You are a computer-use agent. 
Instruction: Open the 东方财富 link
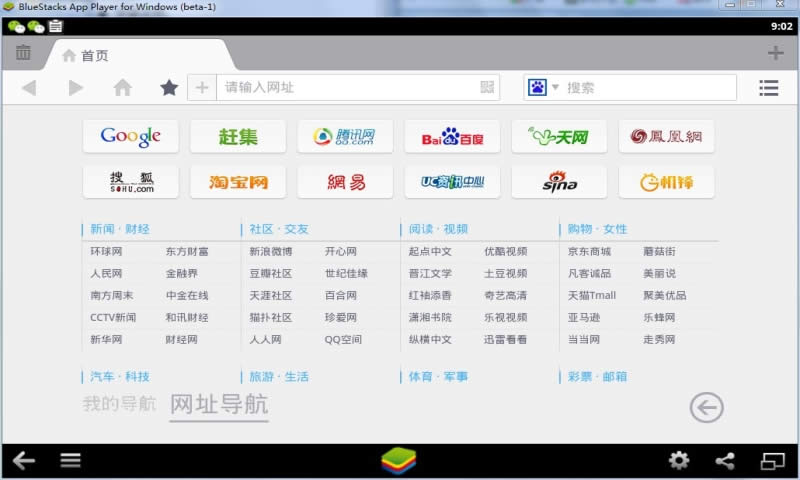pos(187,251)
